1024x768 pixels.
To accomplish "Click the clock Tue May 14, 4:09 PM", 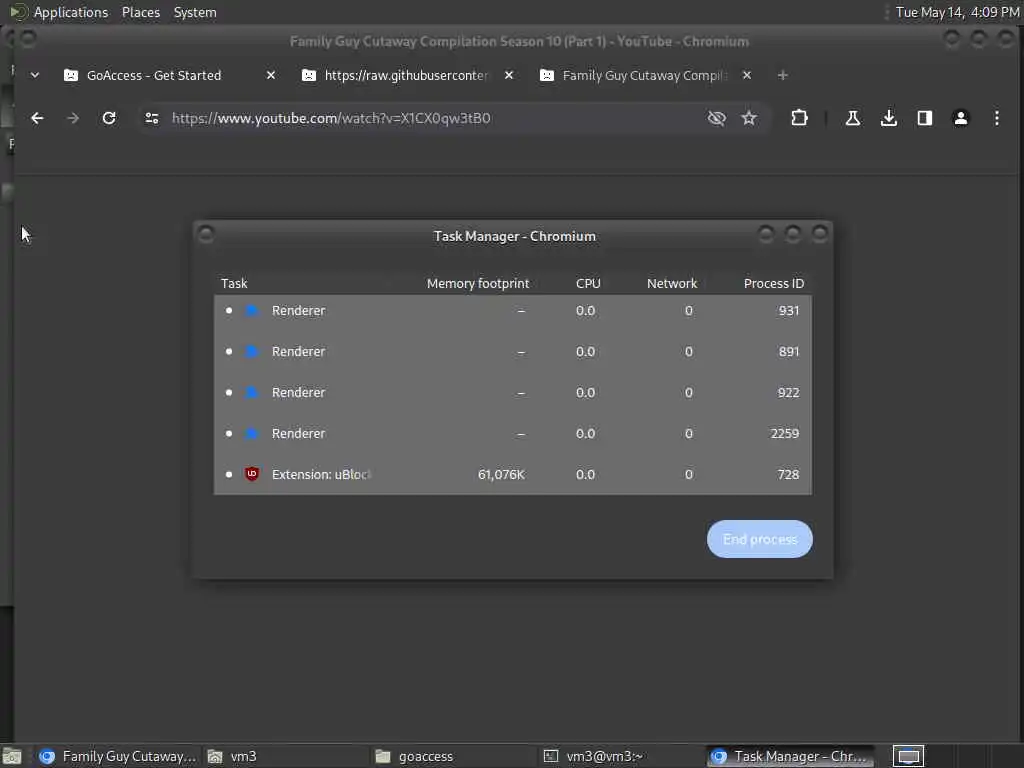I will click(957, 12).
